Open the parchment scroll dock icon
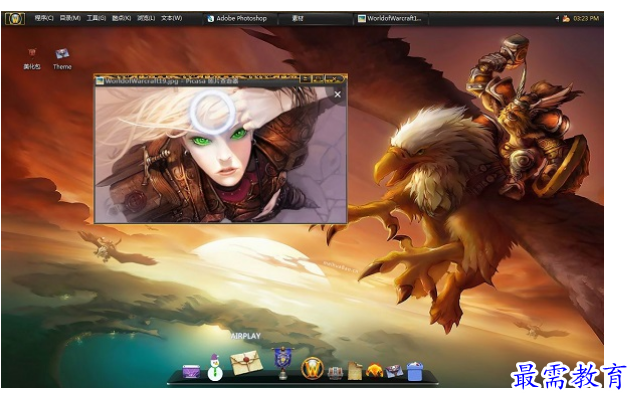 [x=355, y=371]
